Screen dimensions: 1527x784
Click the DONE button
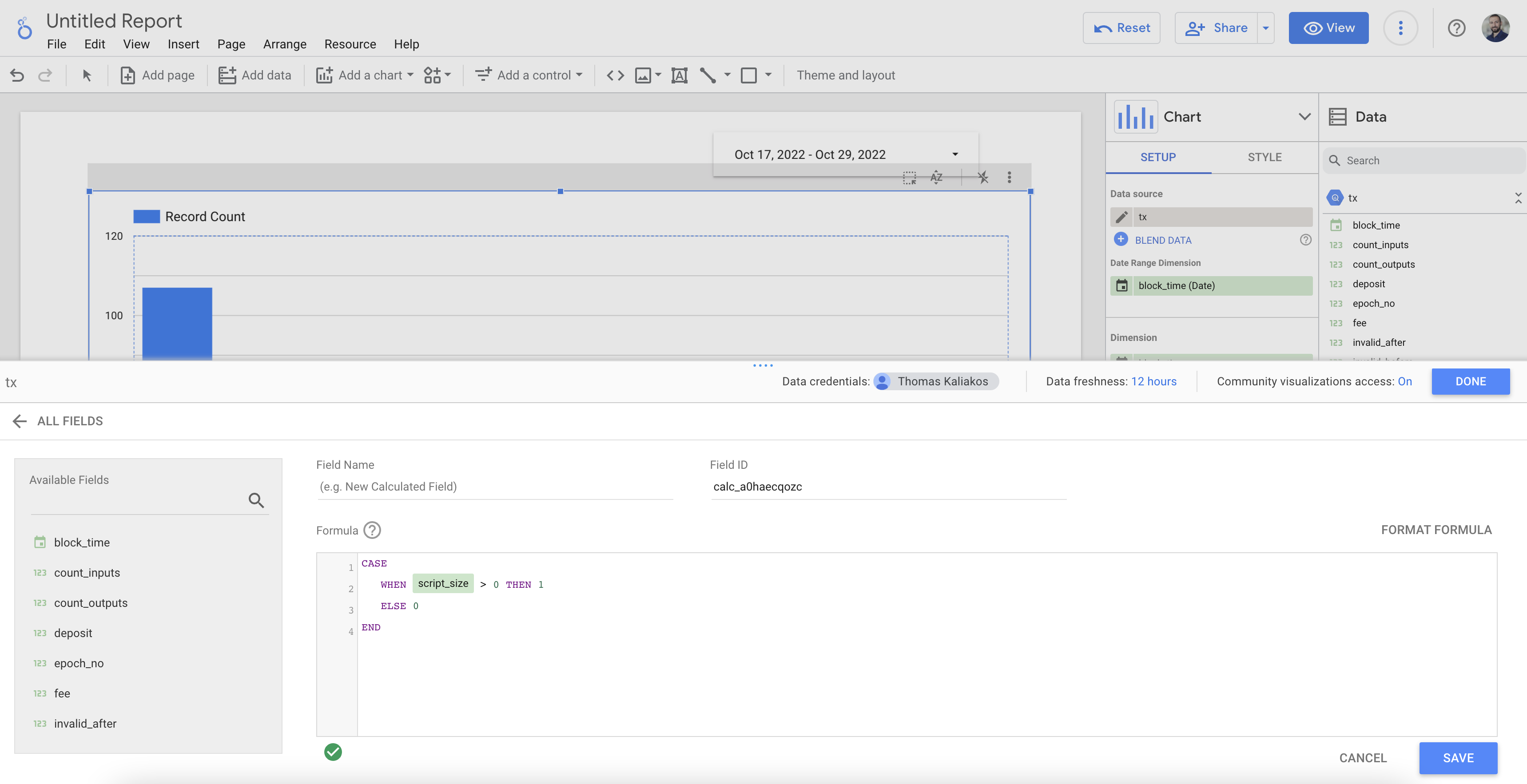(x=1471, y=382)
